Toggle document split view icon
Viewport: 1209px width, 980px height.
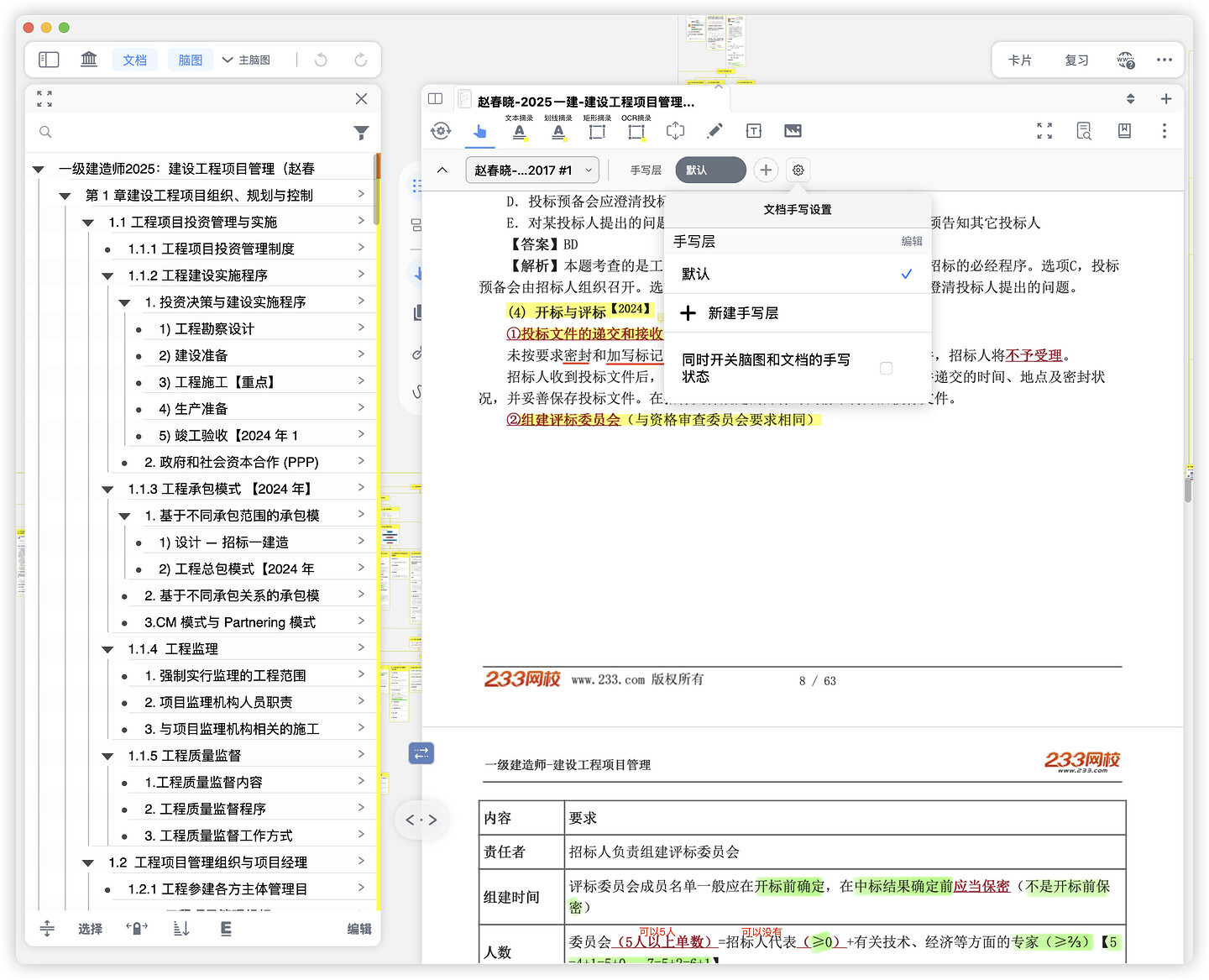click(x=435, y=98)
